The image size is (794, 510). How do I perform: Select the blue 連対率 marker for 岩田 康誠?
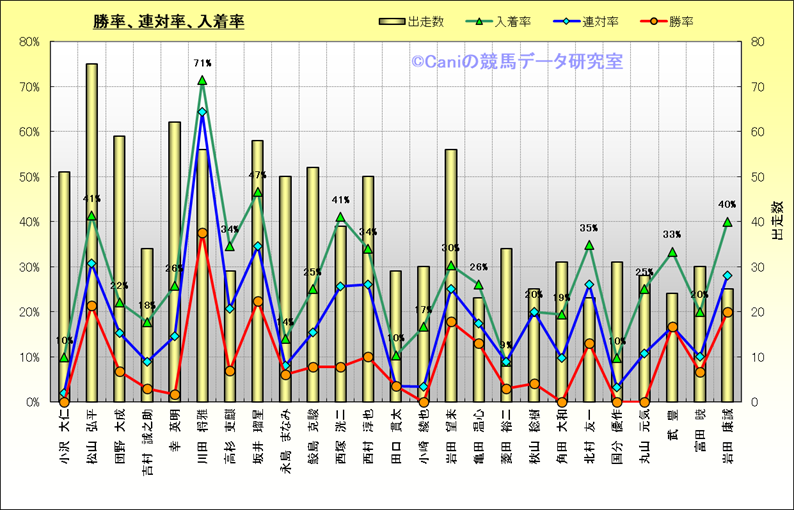click(727, 276)
